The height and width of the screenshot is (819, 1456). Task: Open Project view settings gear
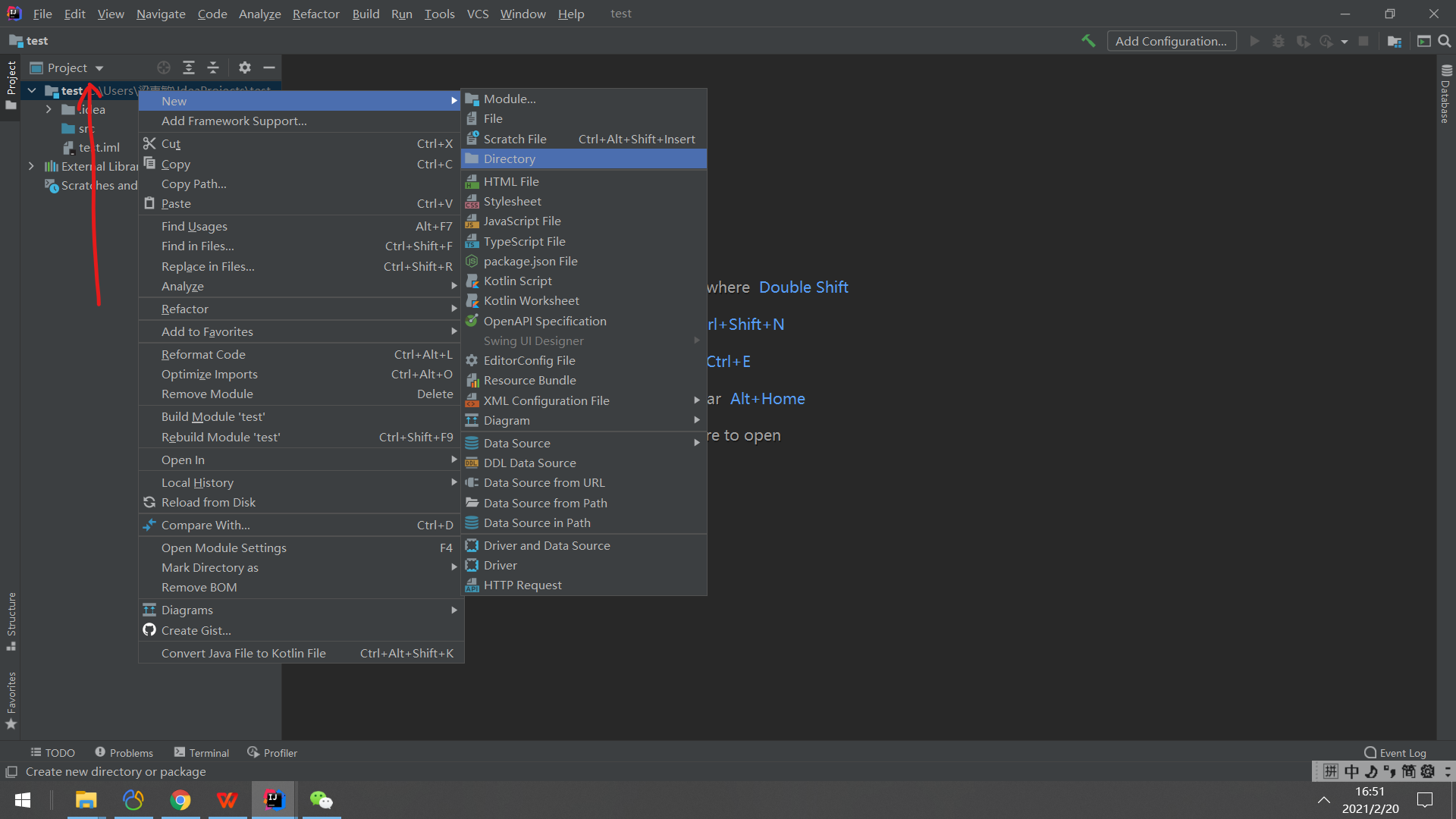(x=244, y=67)
